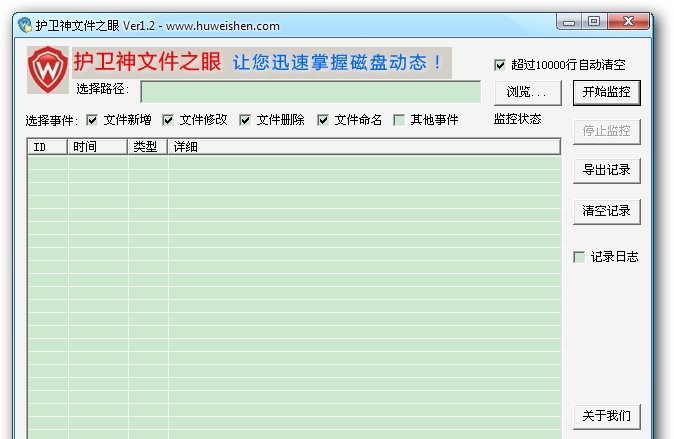The image size is (674, 439).
Task: Sort by the ID column header
Action: point(47,147)
